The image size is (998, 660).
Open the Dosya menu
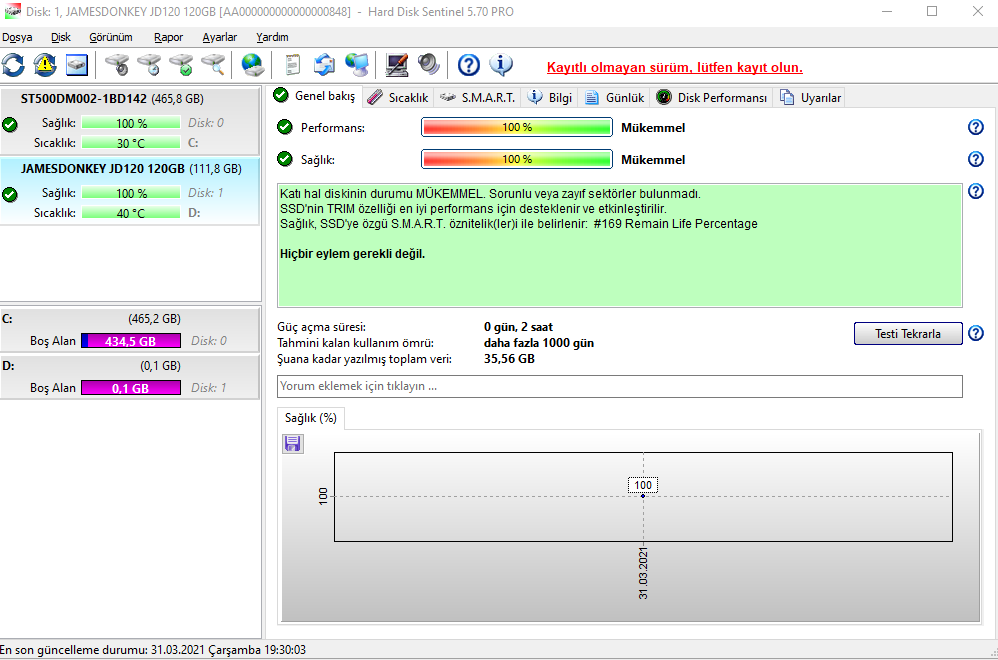17,38
